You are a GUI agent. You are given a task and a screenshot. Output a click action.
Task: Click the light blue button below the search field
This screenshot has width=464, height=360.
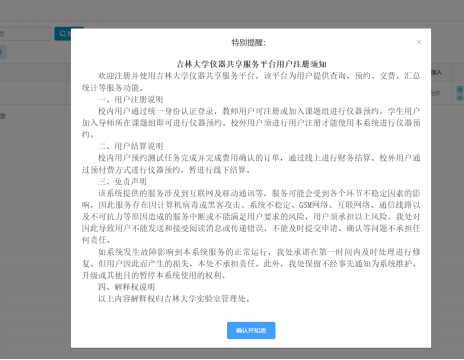click(x=3, y=52)
